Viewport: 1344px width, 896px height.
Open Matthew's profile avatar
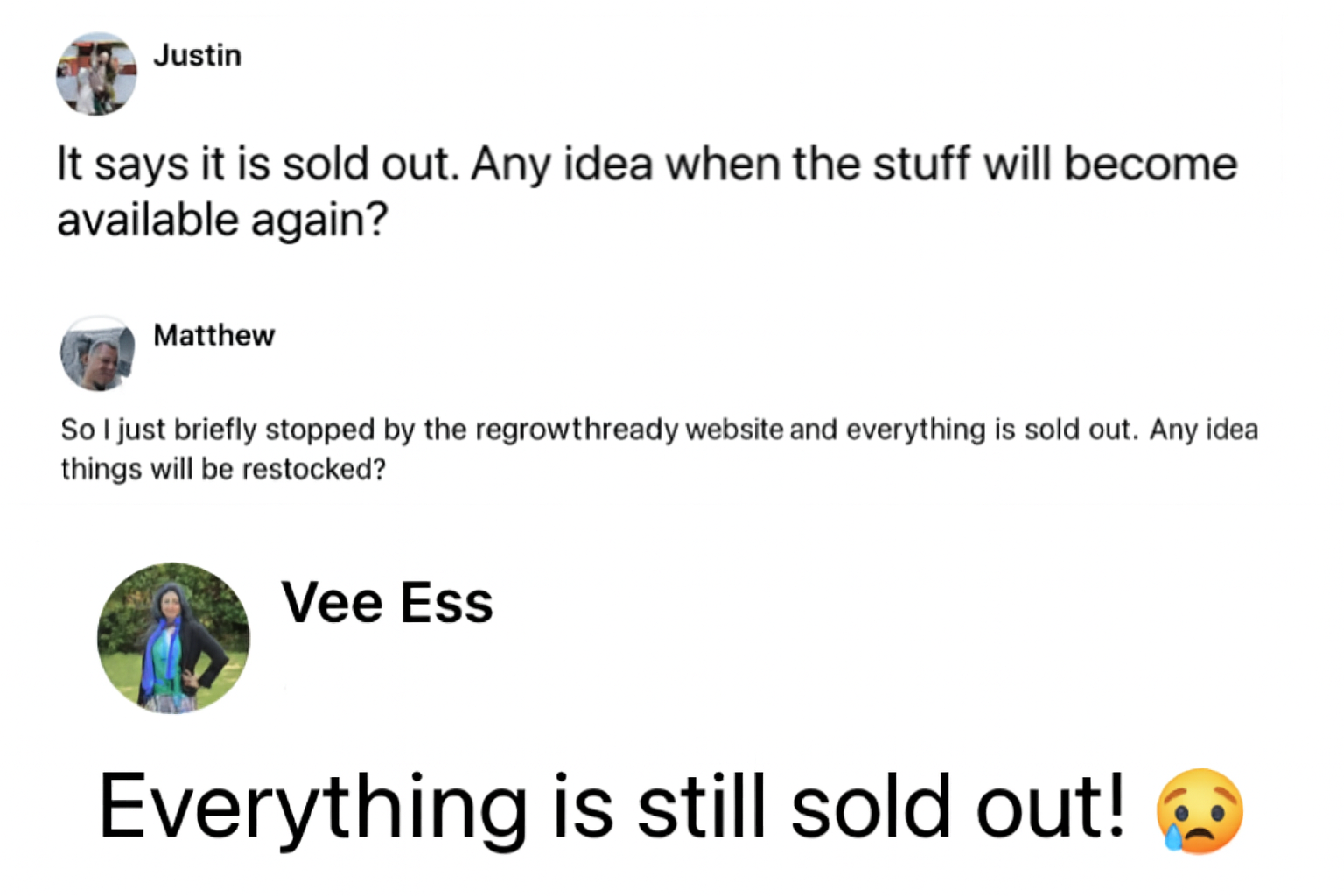(x=98, y=353)
